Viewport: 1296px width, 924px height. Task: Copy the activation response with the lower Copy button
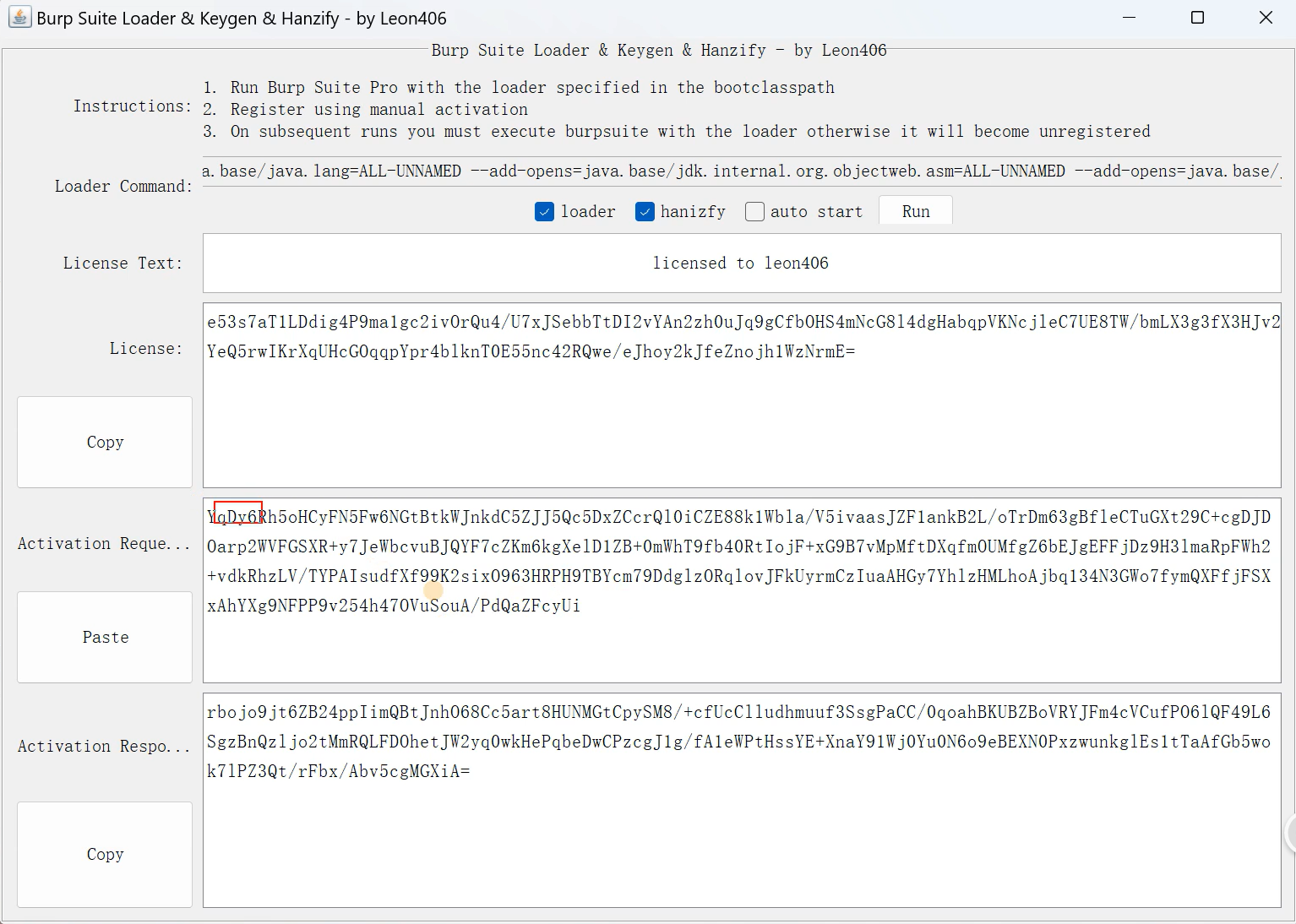105,854
